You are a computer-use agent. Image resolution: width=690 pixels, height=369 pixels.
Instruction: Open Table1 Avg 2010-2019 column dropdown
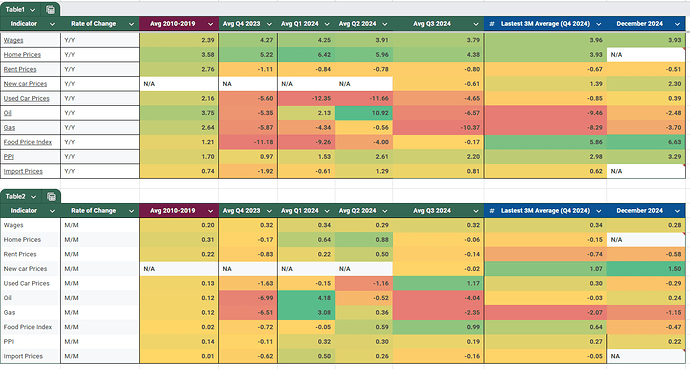(210, 24)
